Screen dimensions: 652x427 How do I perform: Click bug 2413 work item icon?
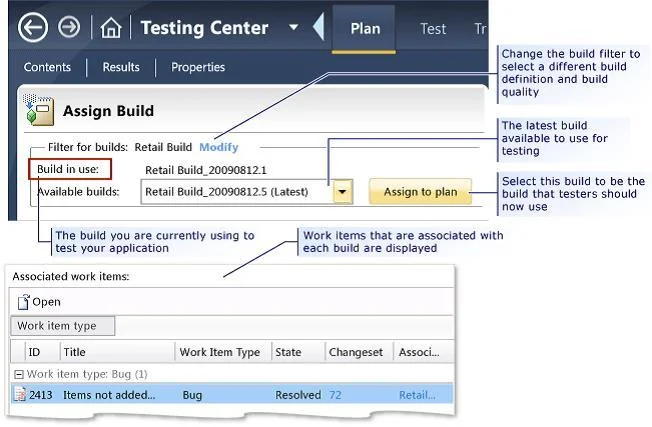click(20, 394)
